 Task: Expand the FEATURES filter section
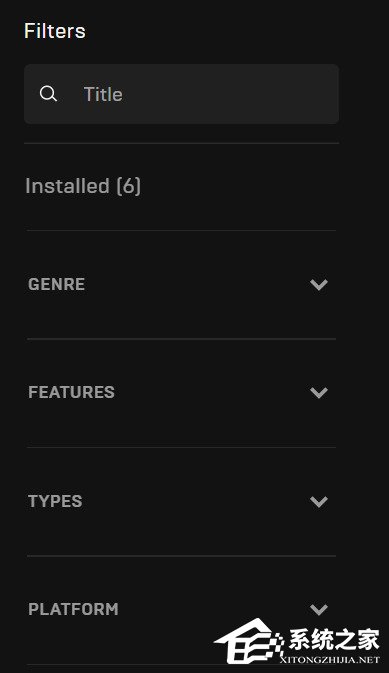[x=181, y=392]
